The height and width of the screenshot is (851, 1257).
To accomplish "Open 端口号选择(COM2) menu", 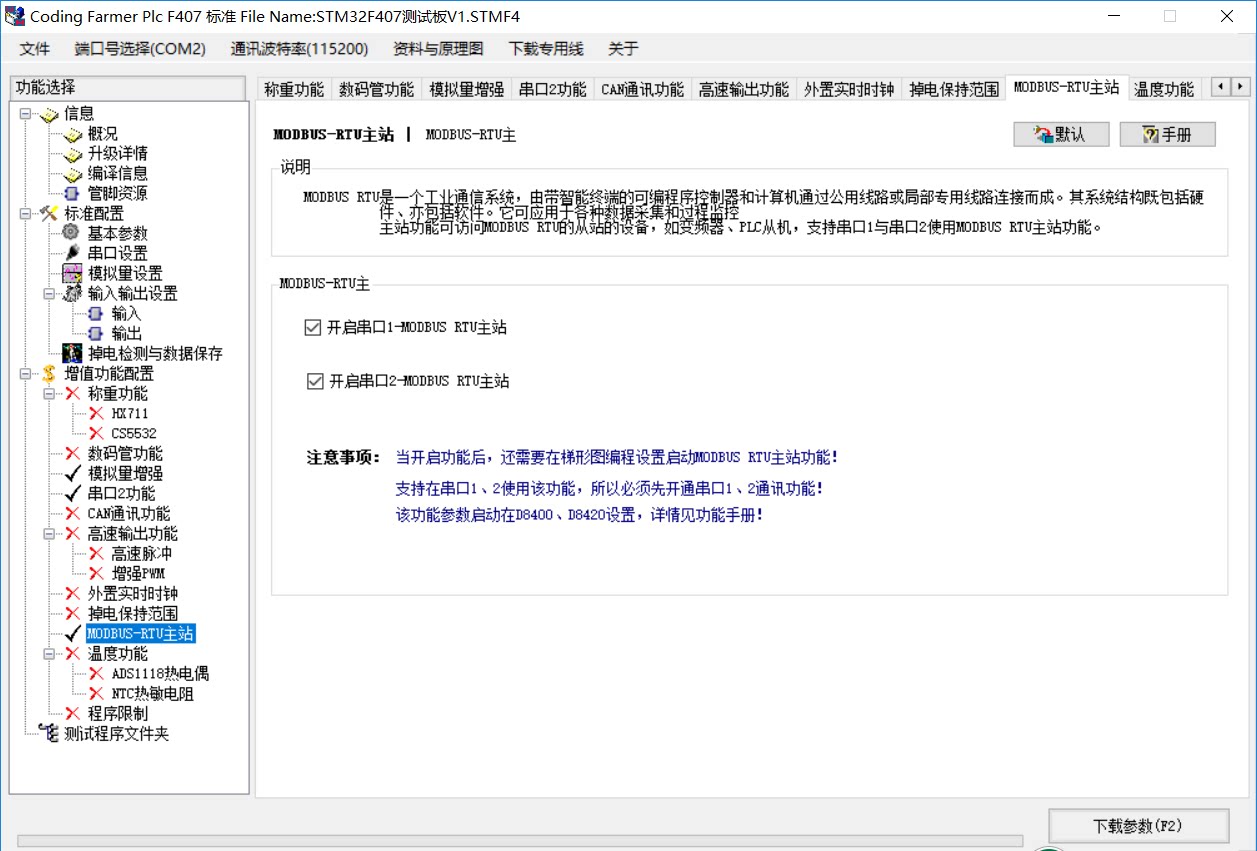I will 140,49.
